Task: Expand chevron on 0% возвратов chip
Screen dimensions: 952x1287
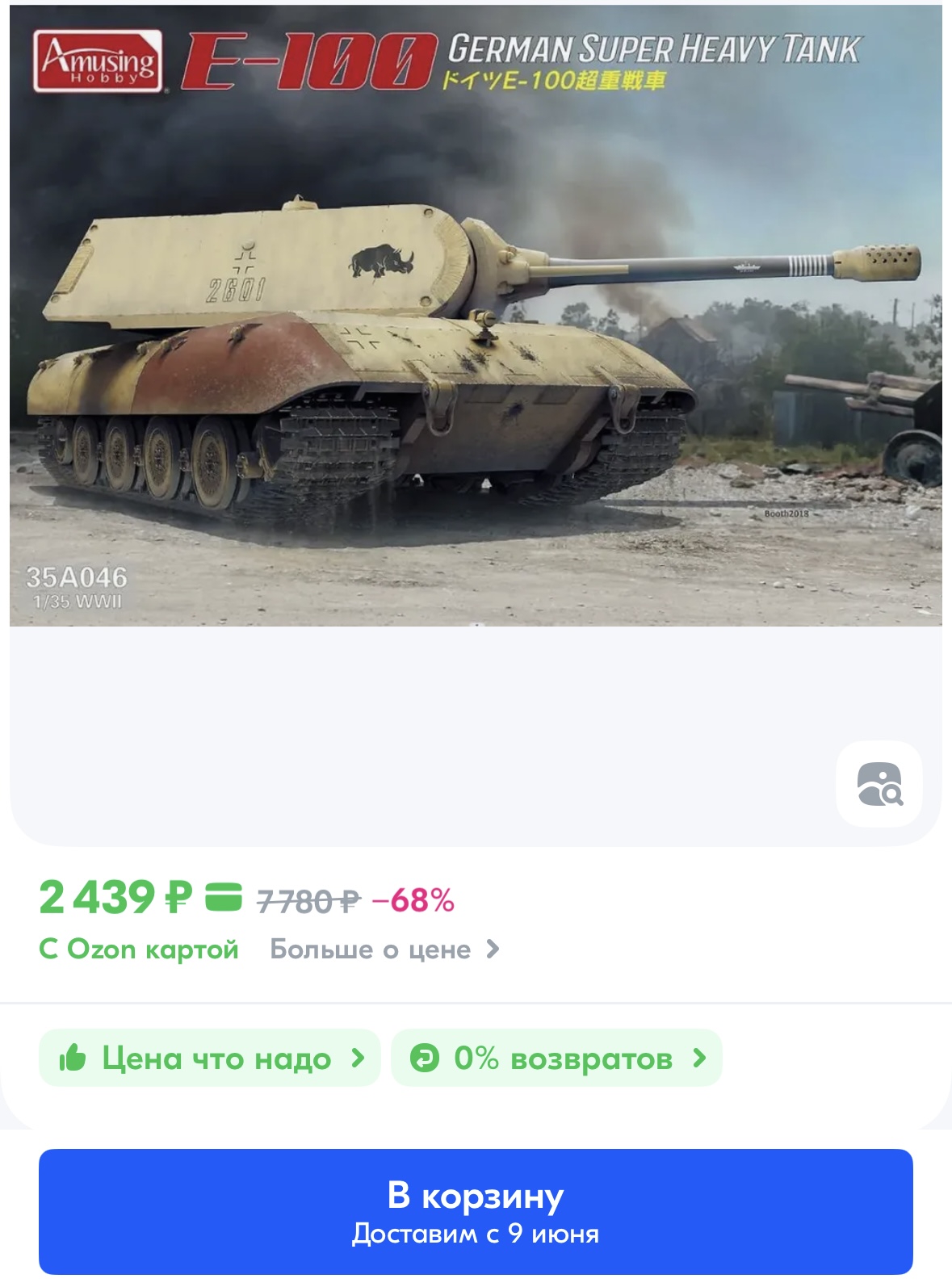Action: [700, 1058]
